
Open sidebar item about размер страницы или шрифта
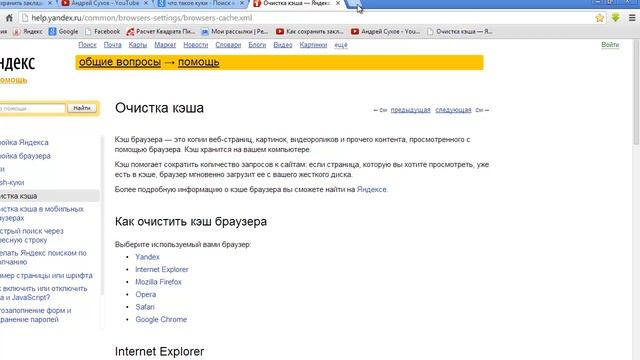click(46, 276)
